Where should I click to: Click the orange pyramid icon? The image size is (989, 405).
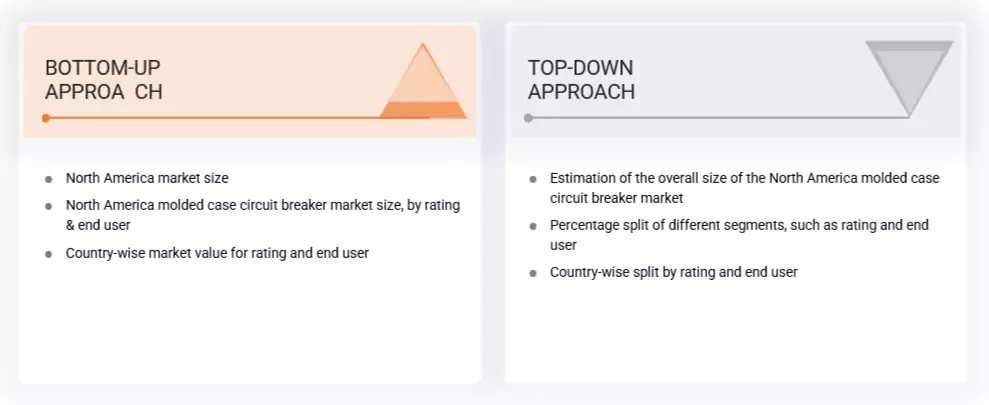click(x=424, y=84)
